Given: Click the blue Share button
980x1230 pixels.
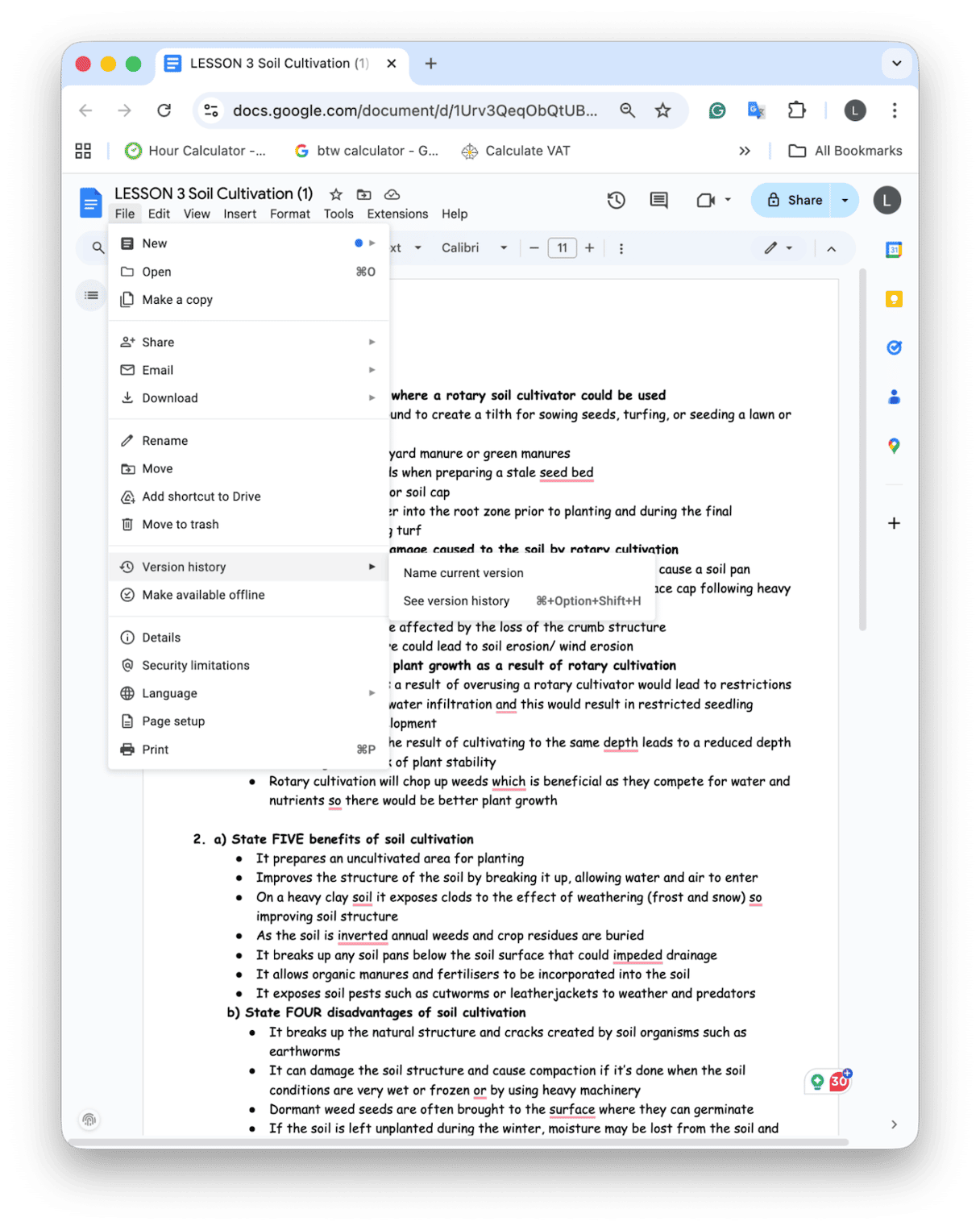Looking at the screenshot, I should pyautogui.click(x=795, y=200).
